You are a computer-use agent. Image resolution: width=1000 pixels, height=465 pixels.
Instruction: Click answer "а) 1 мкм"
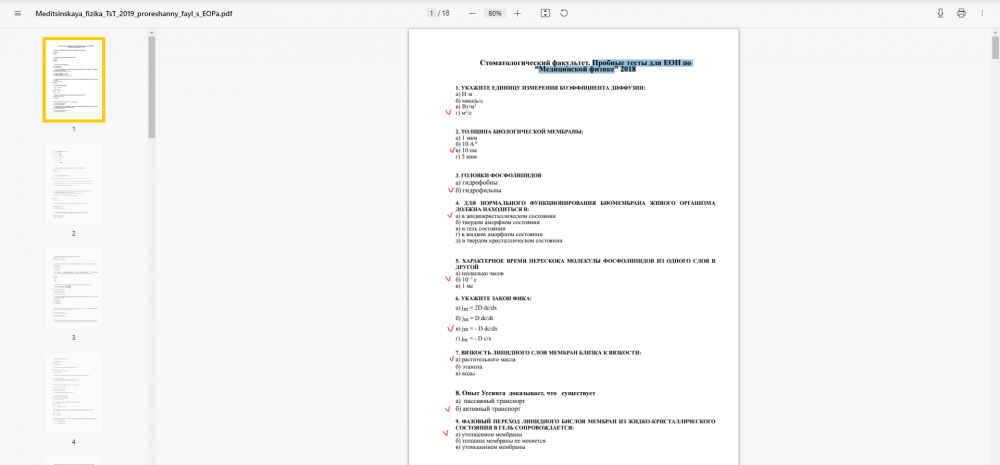point(466,138)
